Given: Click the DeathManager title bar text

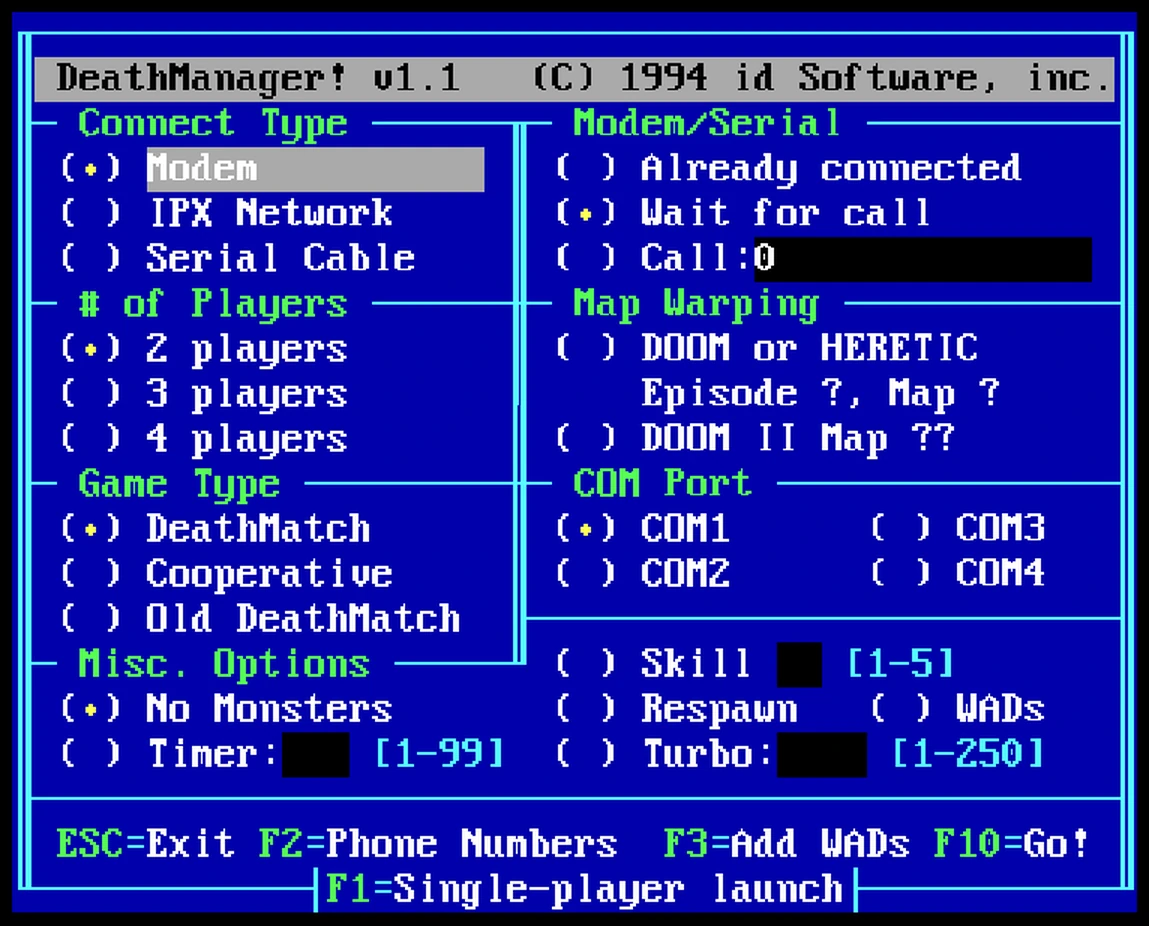Looking at the screenshot, I should click(585, 78).
